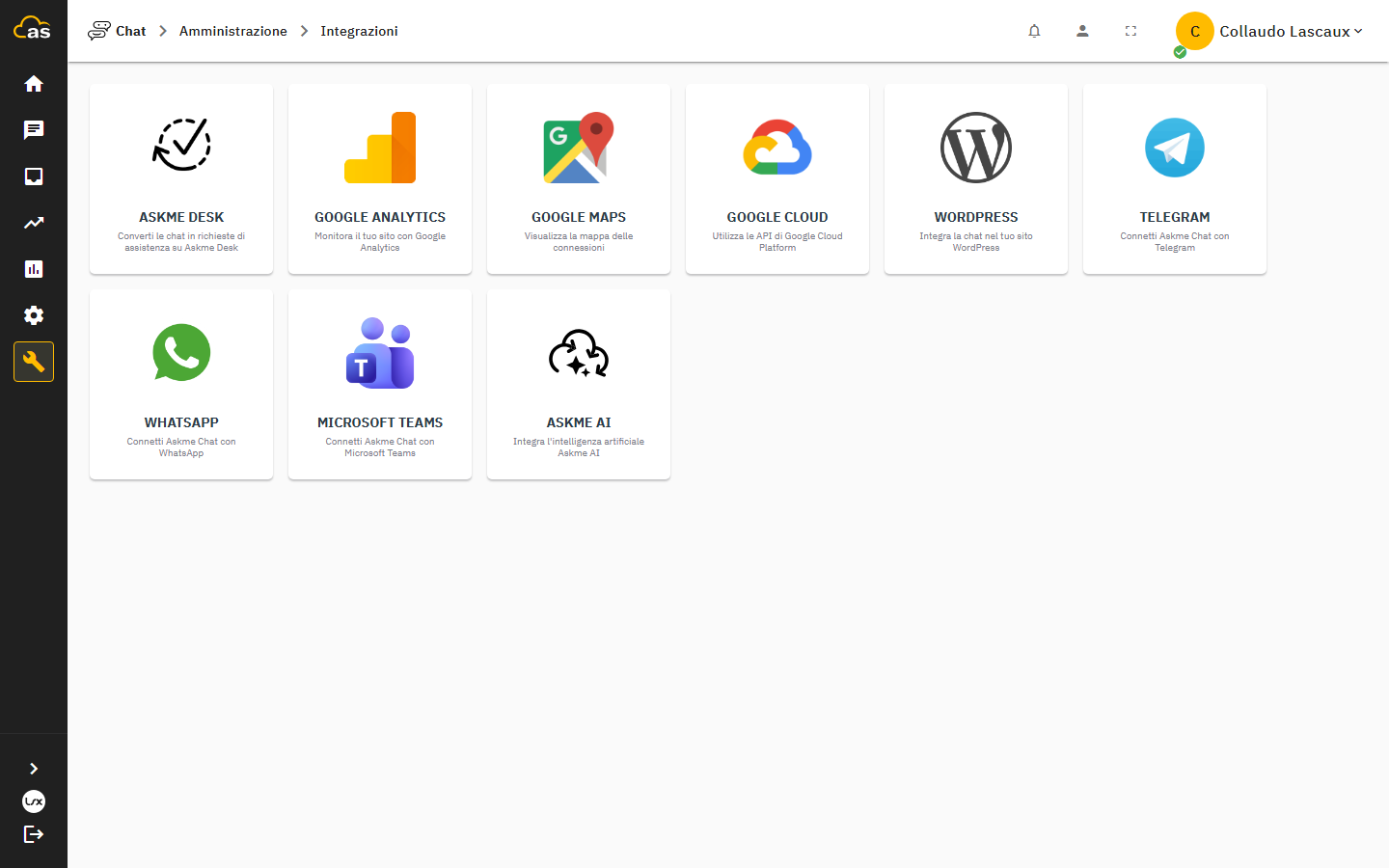1389x868 pixels.
Task: Click the WordPress logo
Action: click(976, 148)
